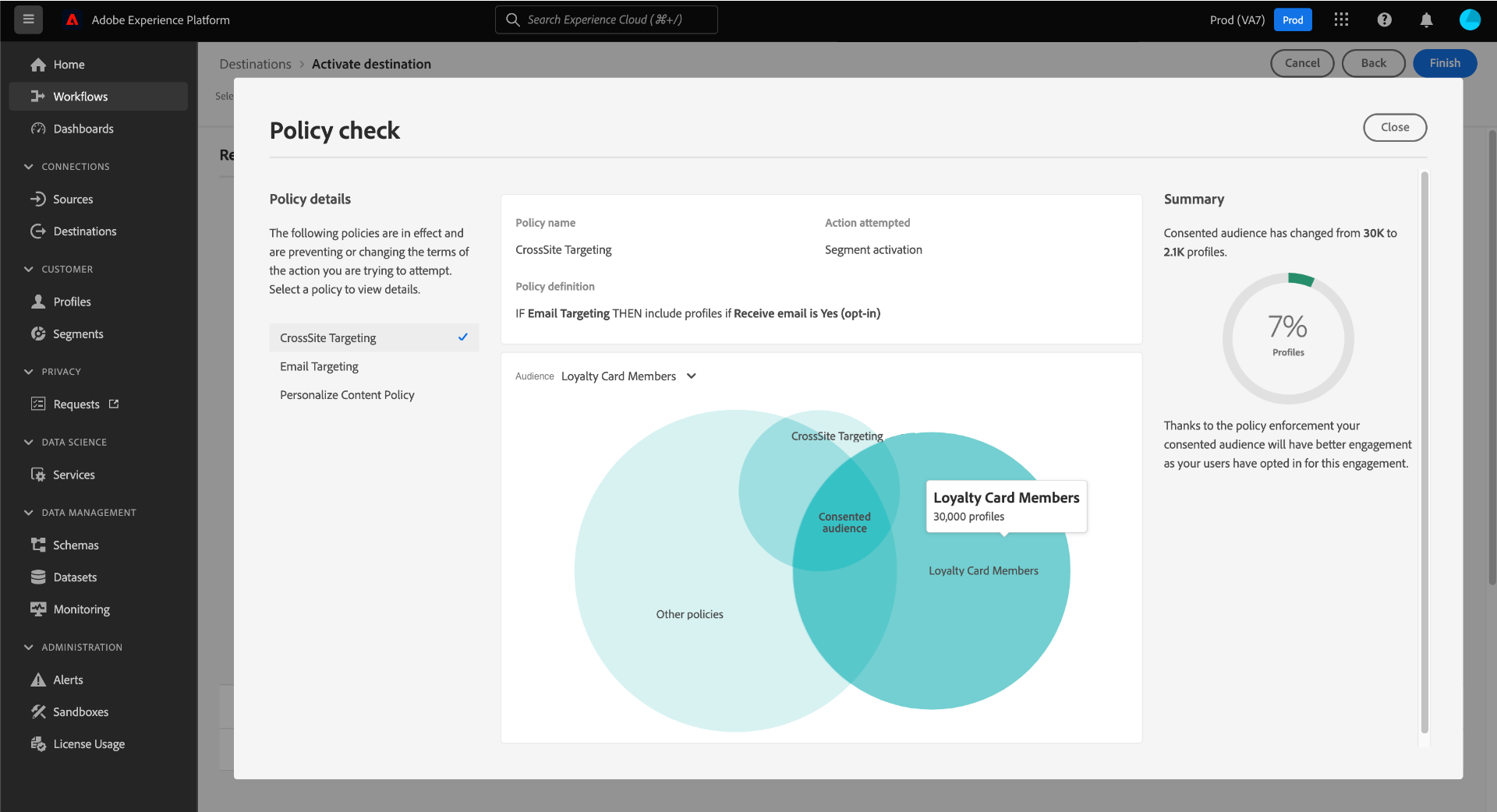
Task: Click the "30,000 profiles" tooltip text
Action: 968,517
